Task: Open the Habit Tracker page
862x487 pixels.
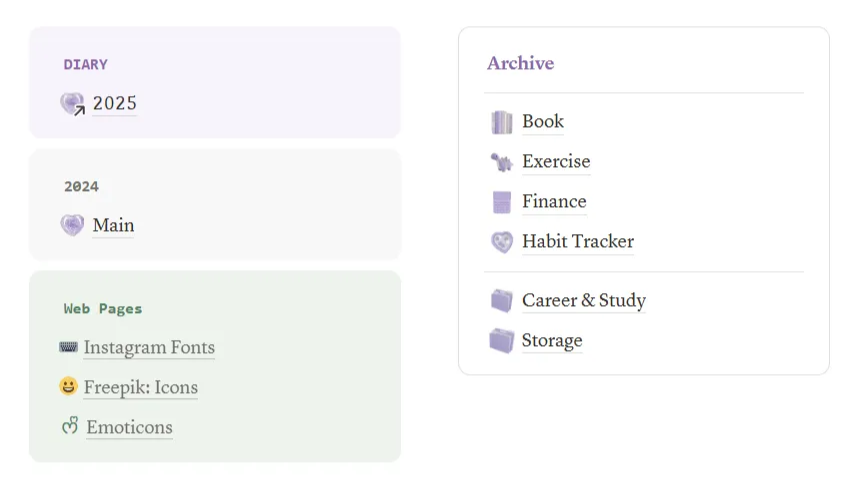Action: (578, 241)
